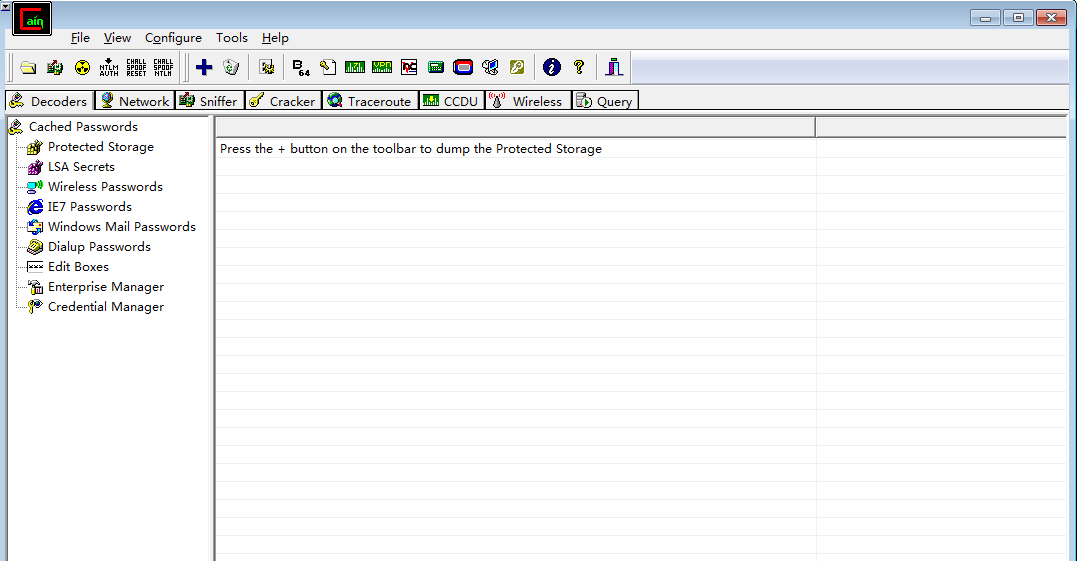Screen dimensions: 1077x561
Task: Click the Cain application logo icon
Action: 32,19
